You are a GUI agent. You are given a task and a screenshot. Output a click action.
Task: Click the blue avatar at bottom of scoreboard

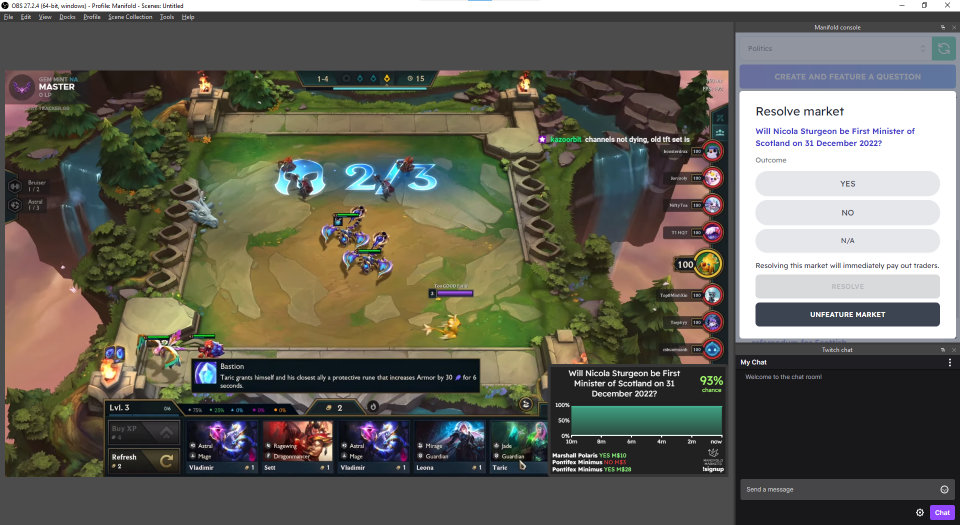[x=712, y=349]
